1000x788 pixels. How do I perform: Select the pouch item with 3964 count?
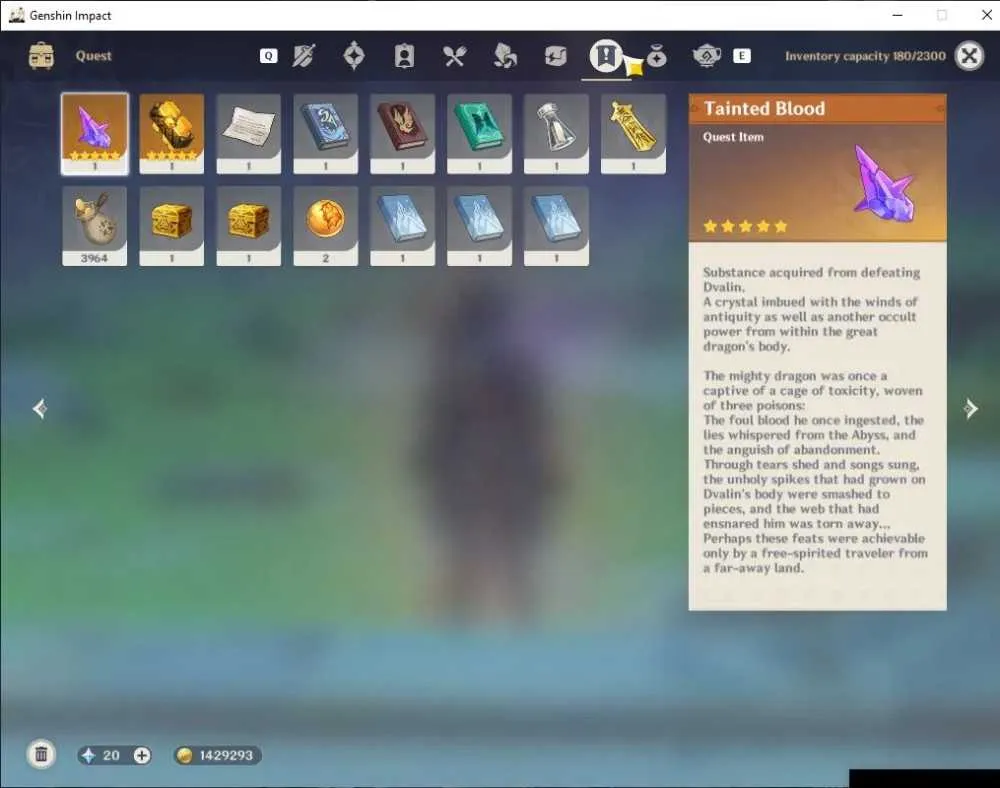(94, 226)
